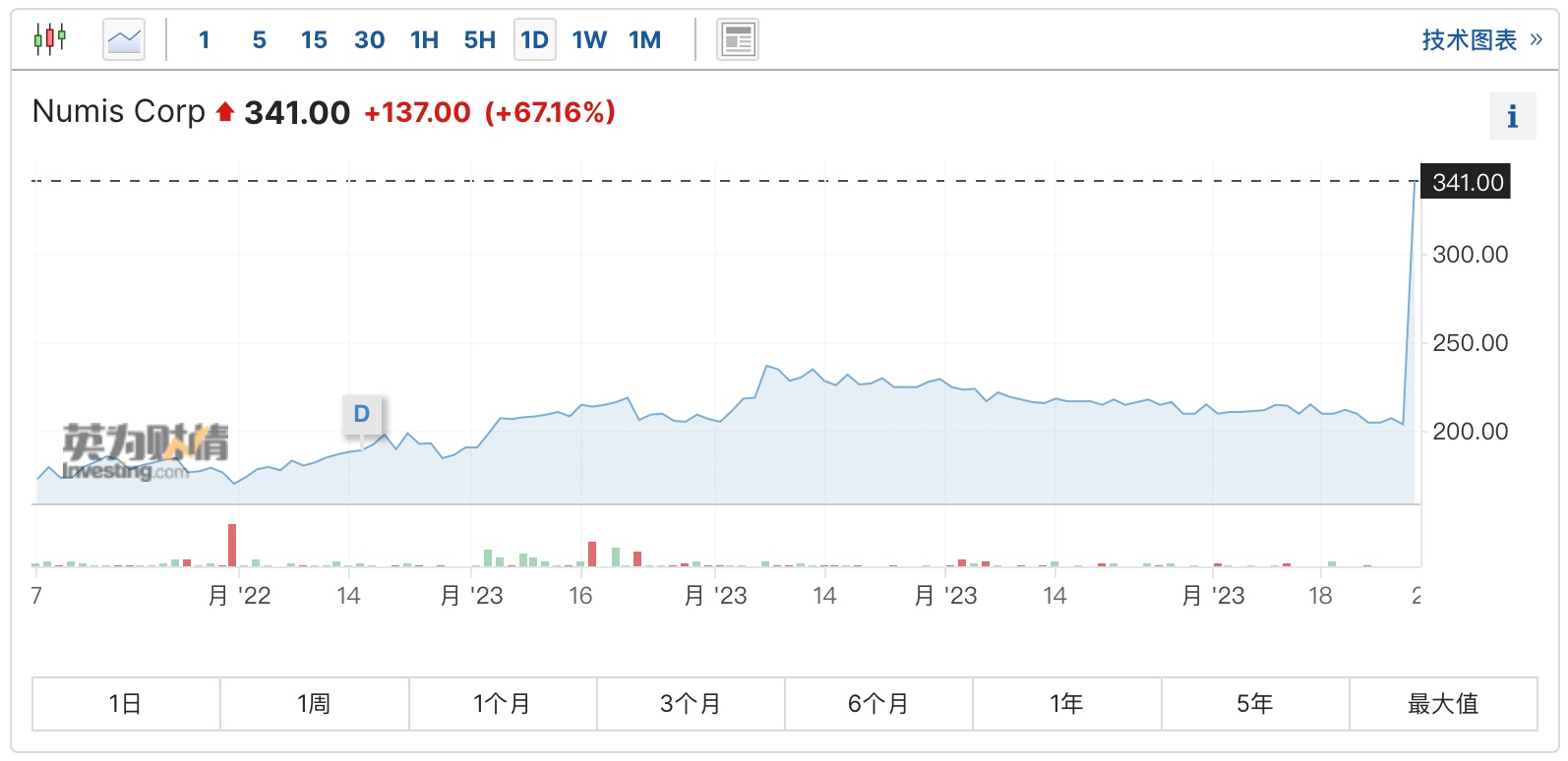Set the chart interval to 1M
Screen dimensions: 1568x761
pyautogui.click(x=644, y=39)
